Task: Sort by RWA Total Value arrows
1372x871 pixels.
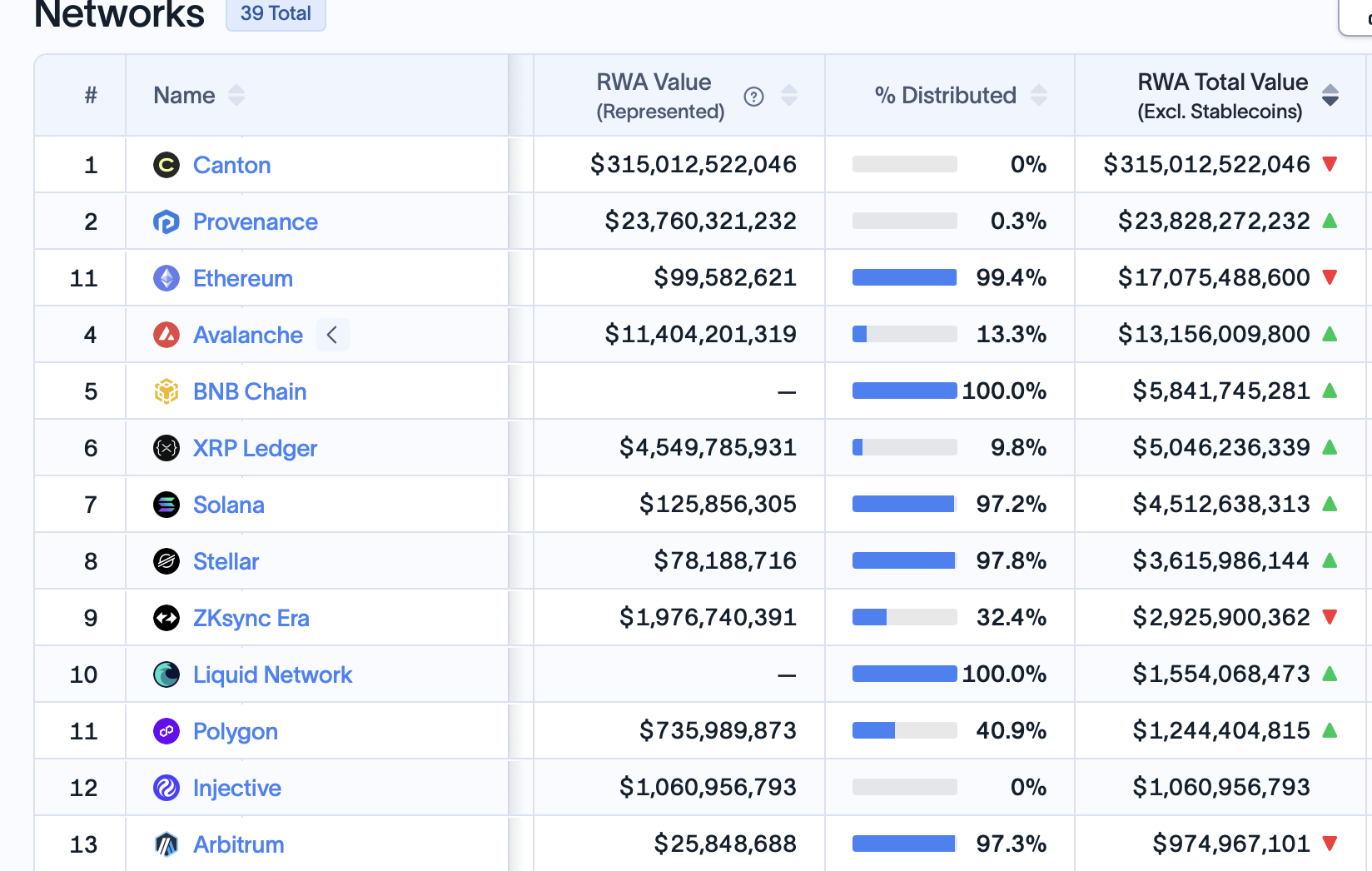Action: 1330,96
